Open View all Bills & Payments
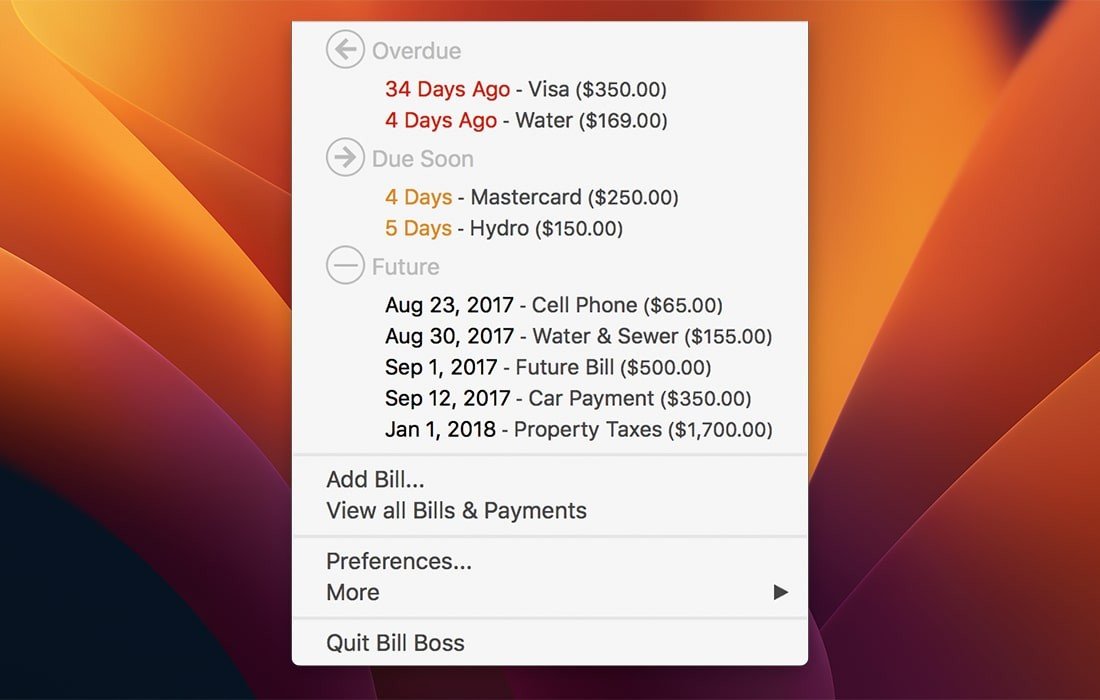 (x=456, y=511)
